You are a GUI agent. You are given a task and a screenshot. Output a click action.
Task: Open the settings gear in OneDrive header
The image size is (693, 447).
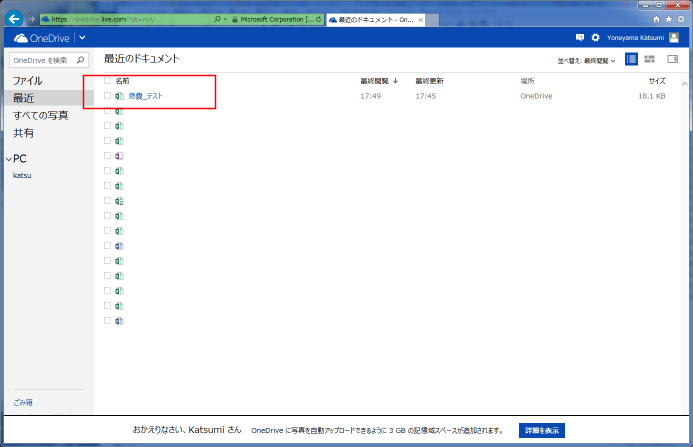click(596, 38)
